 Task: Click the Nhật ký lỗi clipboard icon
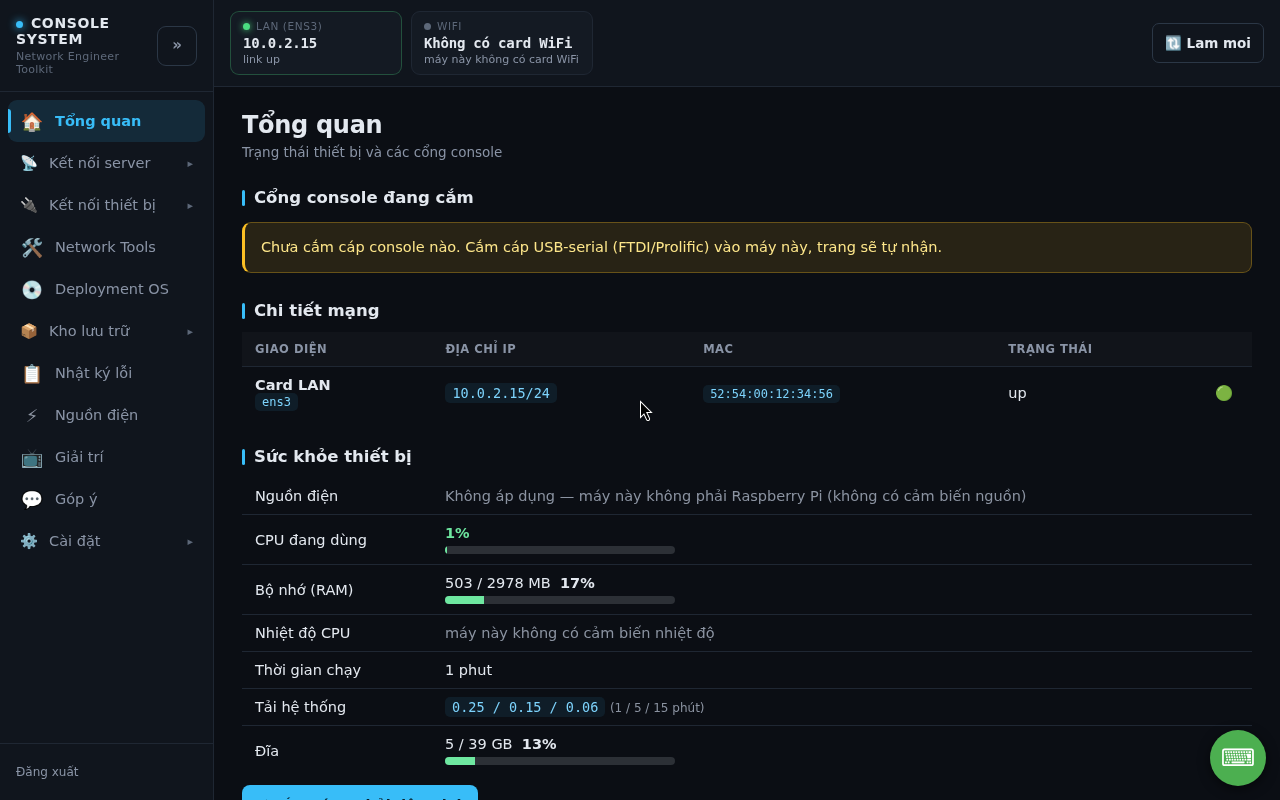[x=32, y=374]
